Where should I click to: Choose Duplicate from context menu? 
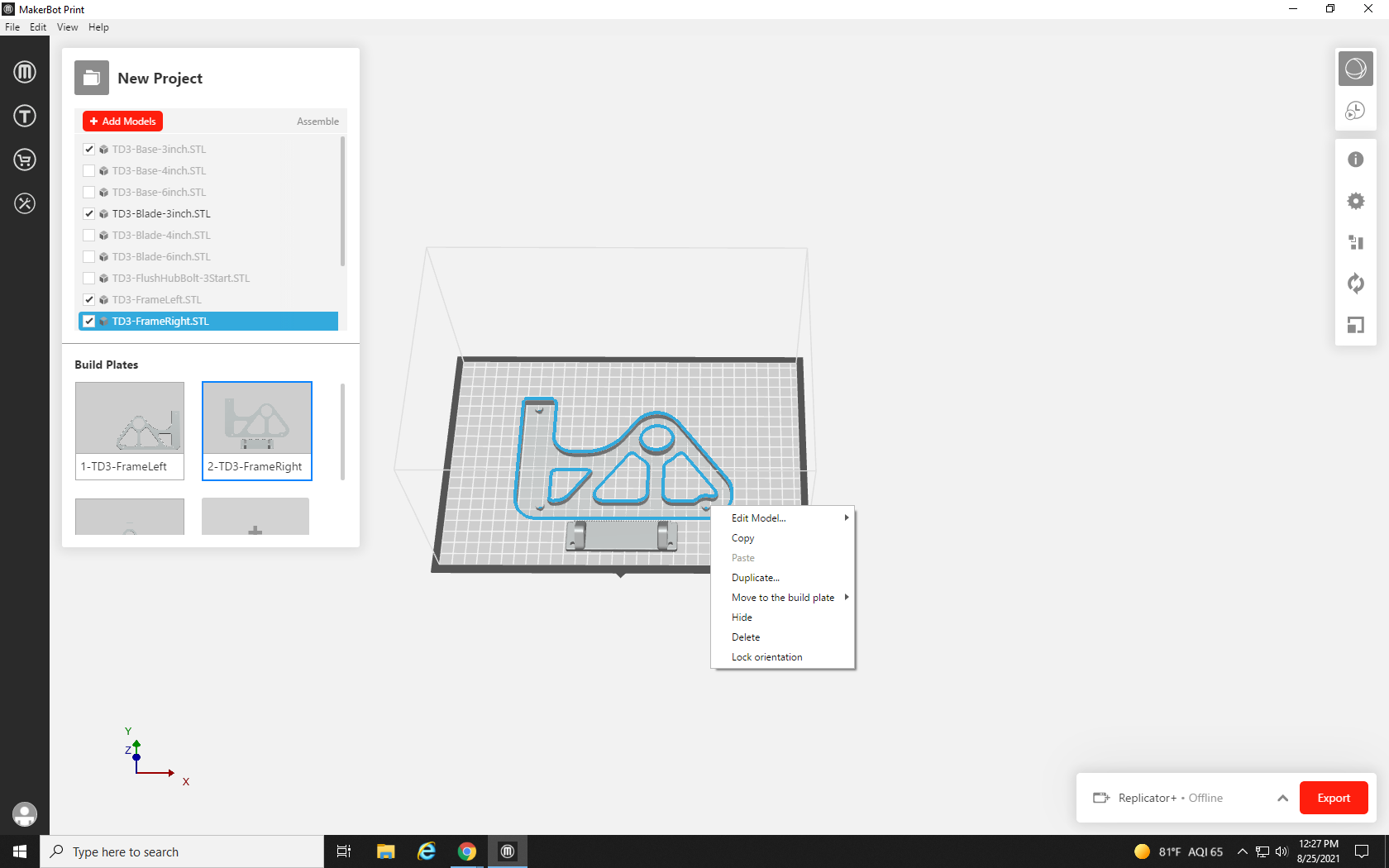click(x=783, y=578)
